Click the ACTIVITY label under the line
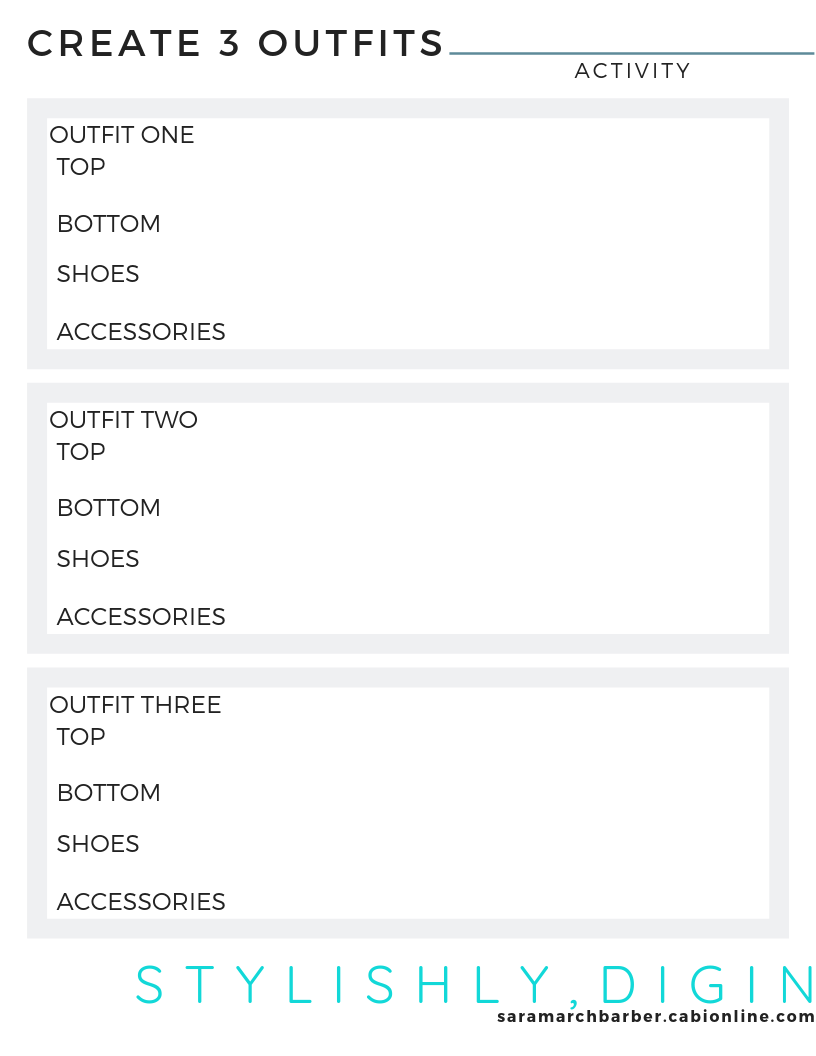The width and height of the screenshot is (816, 1056). point(632,71)
